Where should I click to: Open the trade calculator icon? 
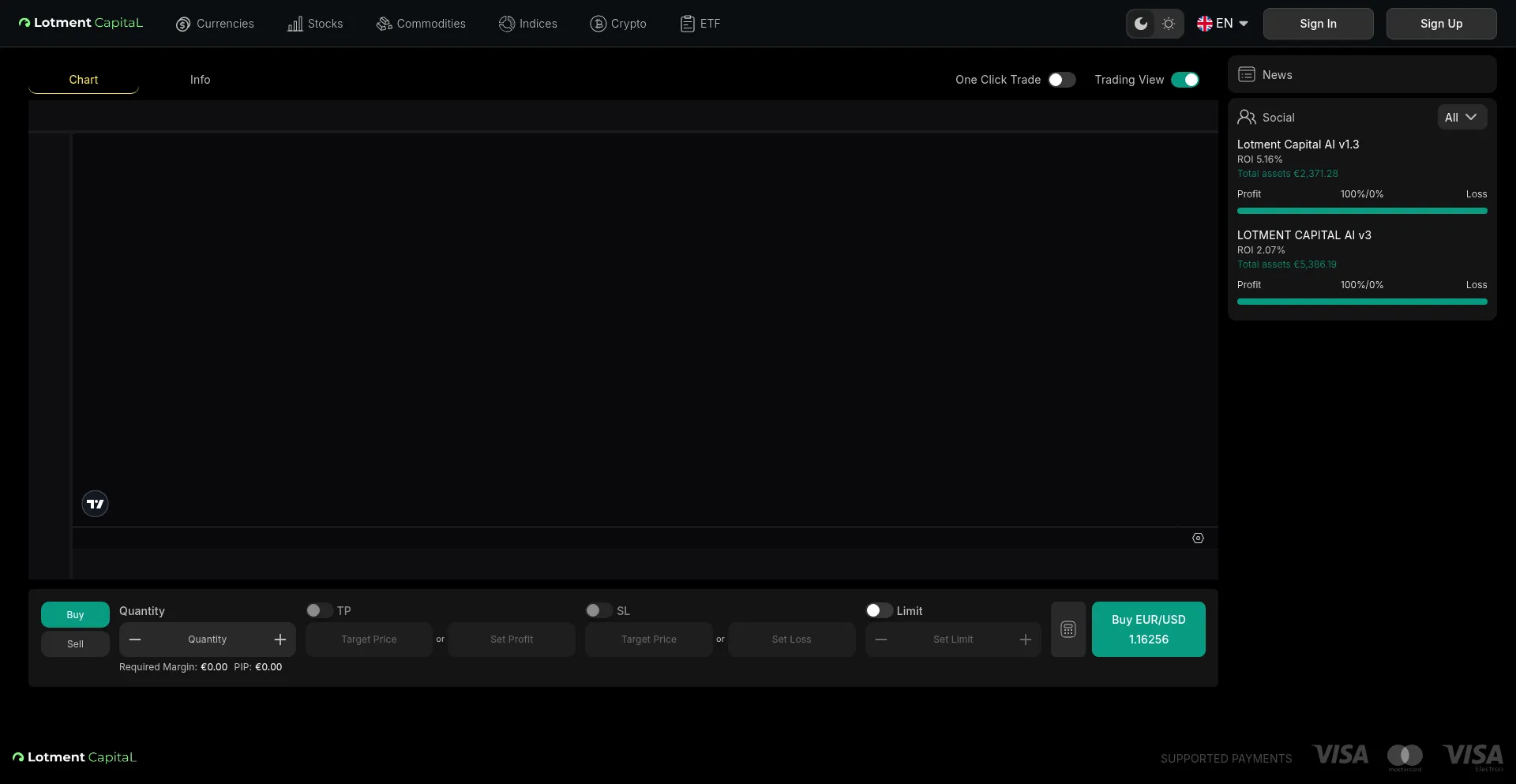click(x=1068, y=629)
